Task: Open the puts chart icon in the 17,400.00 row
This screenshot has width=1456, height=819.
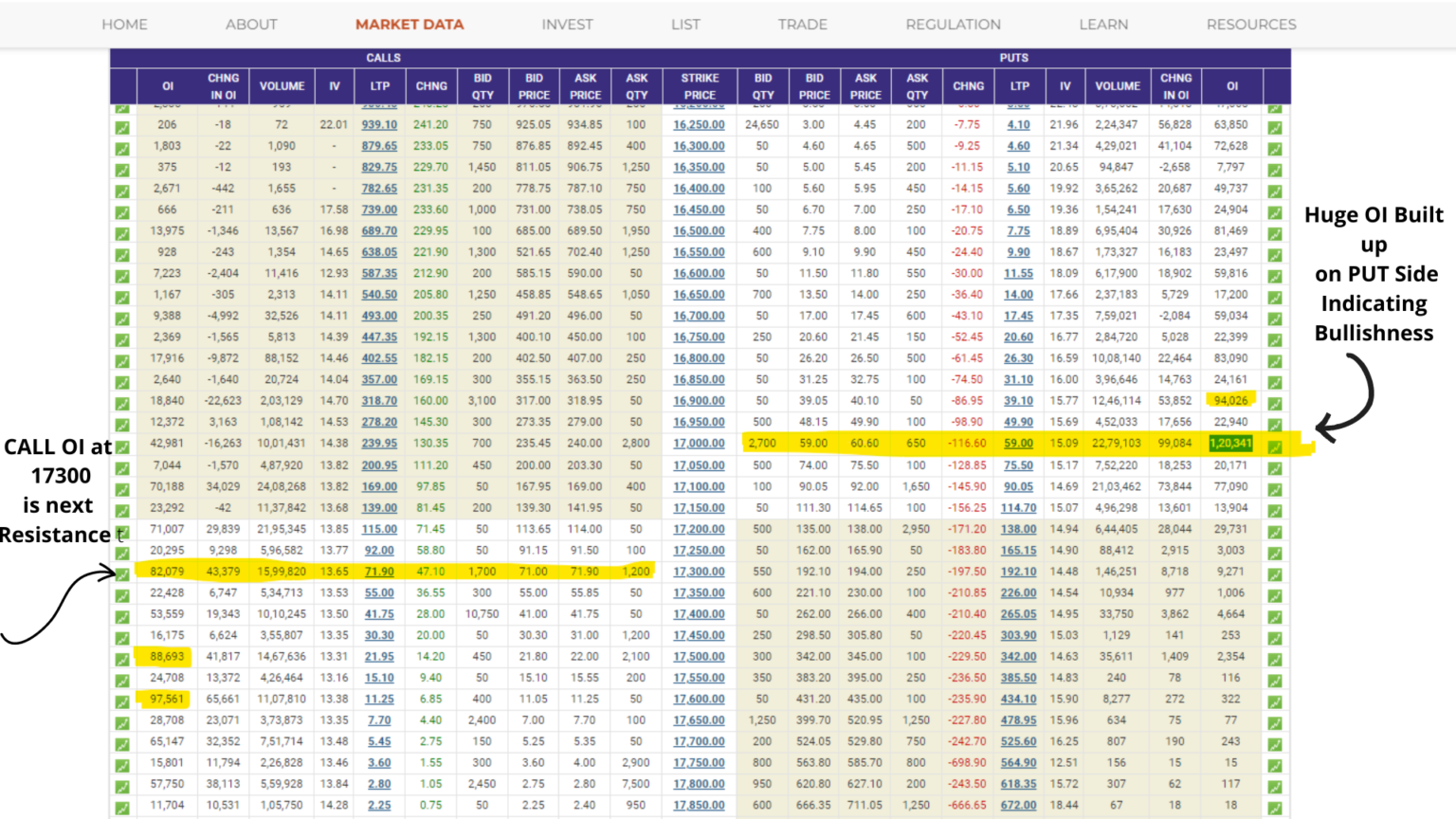Action: (x=1275, y=617)
